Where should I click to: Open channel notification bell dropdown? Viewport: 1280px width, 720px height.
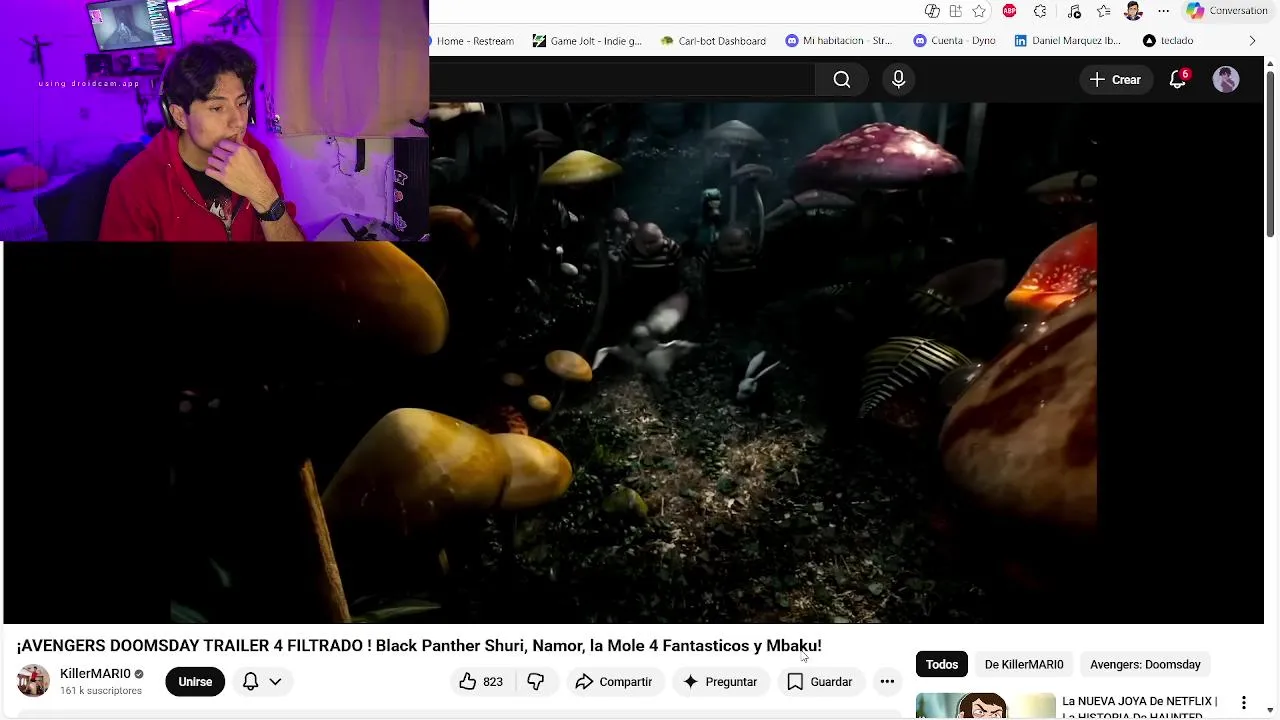(262, 682)
